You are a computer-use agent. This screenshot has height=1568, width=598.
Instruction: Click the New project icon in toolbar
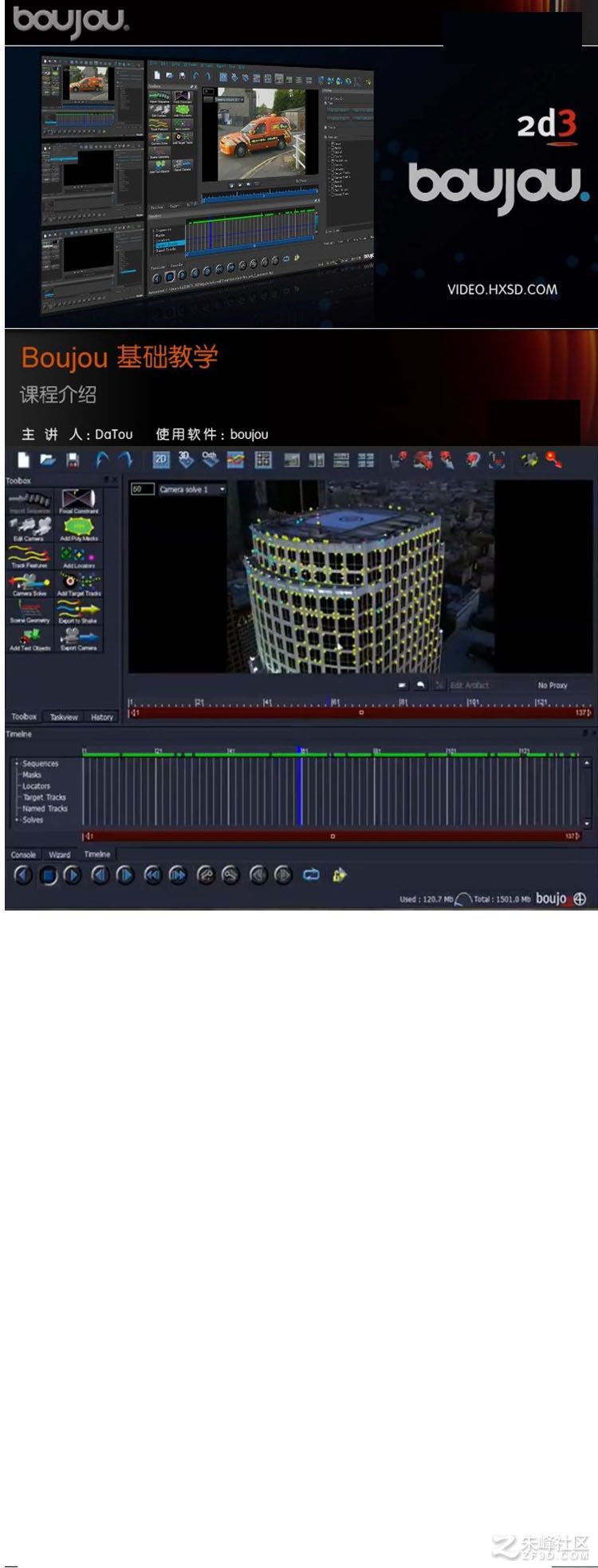tap(23, 460)
